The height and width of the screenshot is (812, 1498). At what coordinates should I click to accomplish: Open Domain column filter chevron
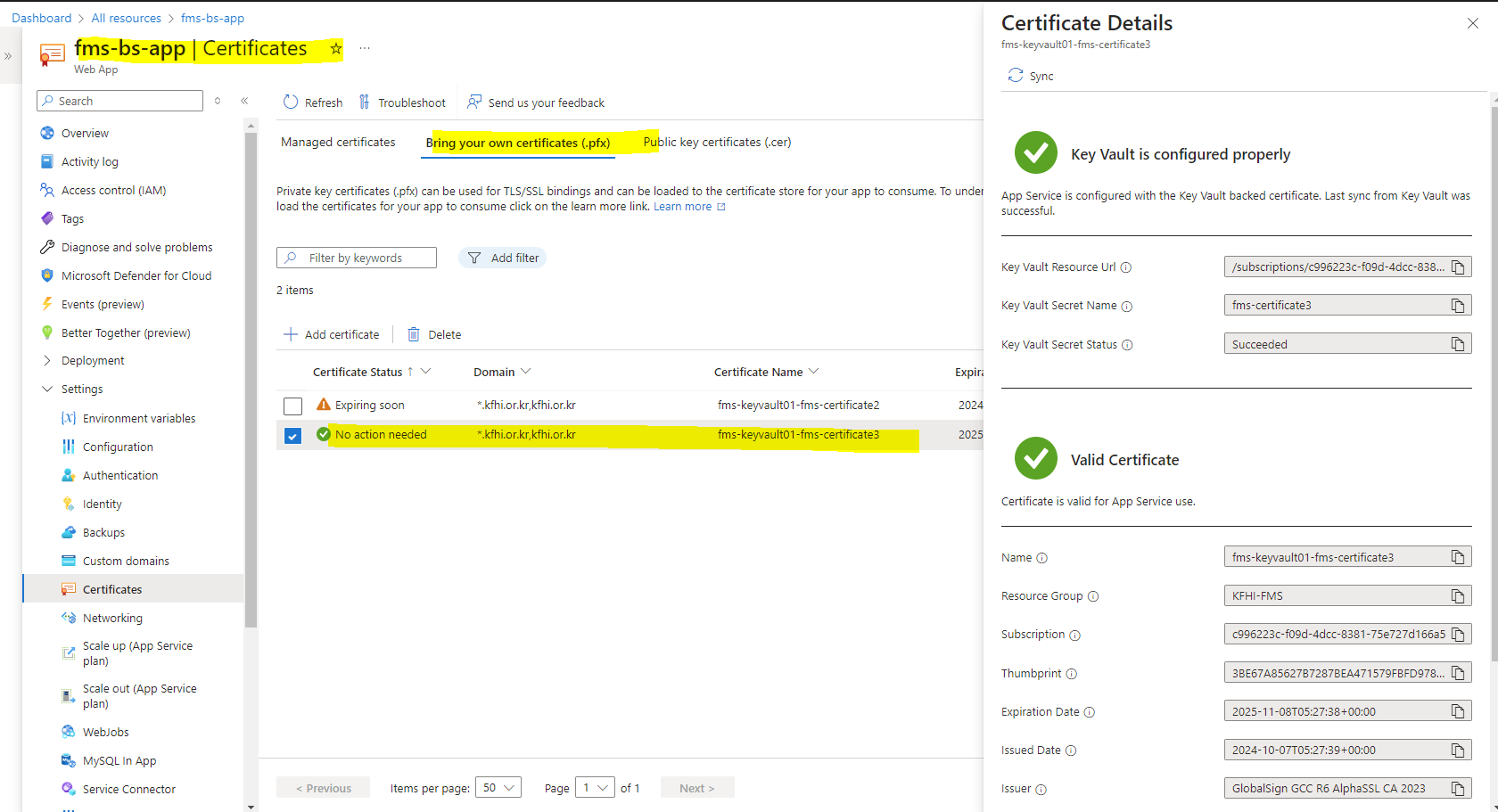525,372
